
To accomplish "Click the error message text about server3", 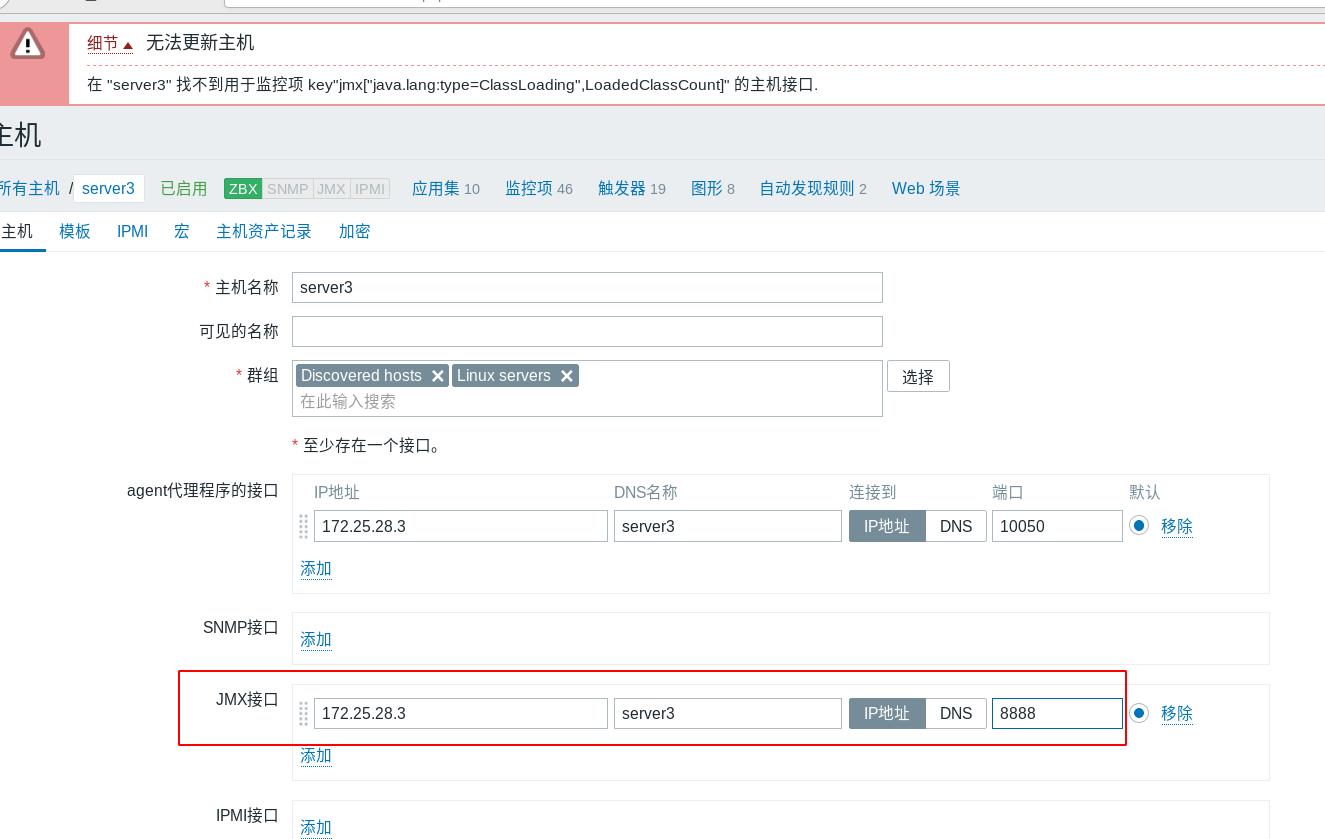I will coord(453,84).
